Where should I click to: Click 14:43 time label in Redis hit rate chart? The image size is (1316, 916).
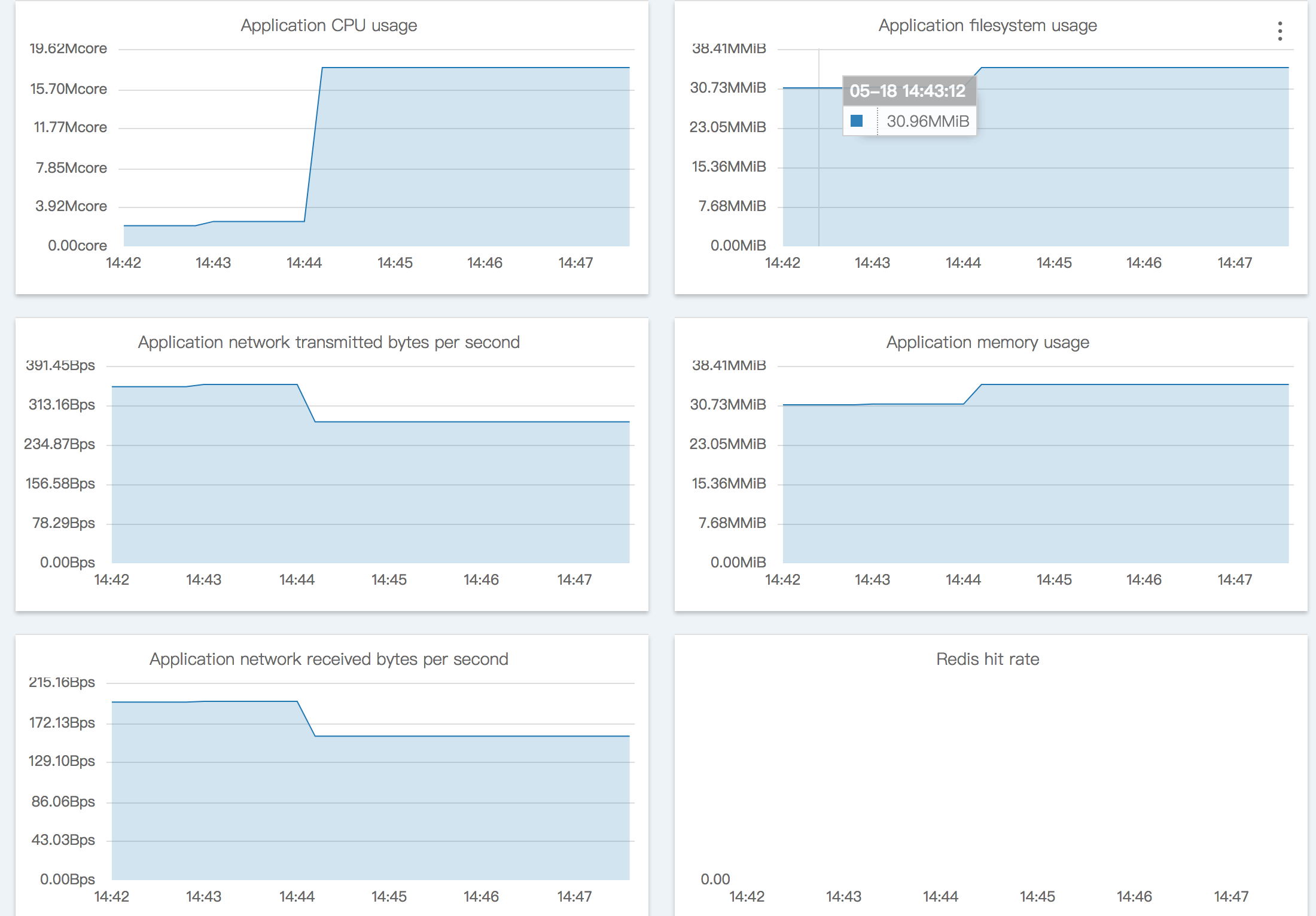(843, 897)
